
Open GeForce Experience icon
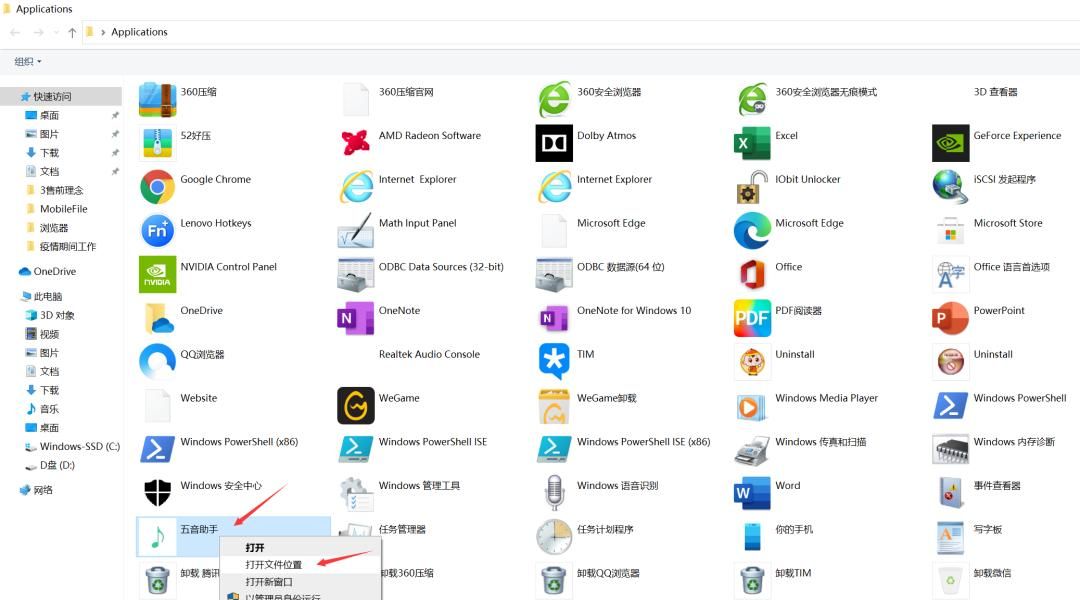click(951, 143)
